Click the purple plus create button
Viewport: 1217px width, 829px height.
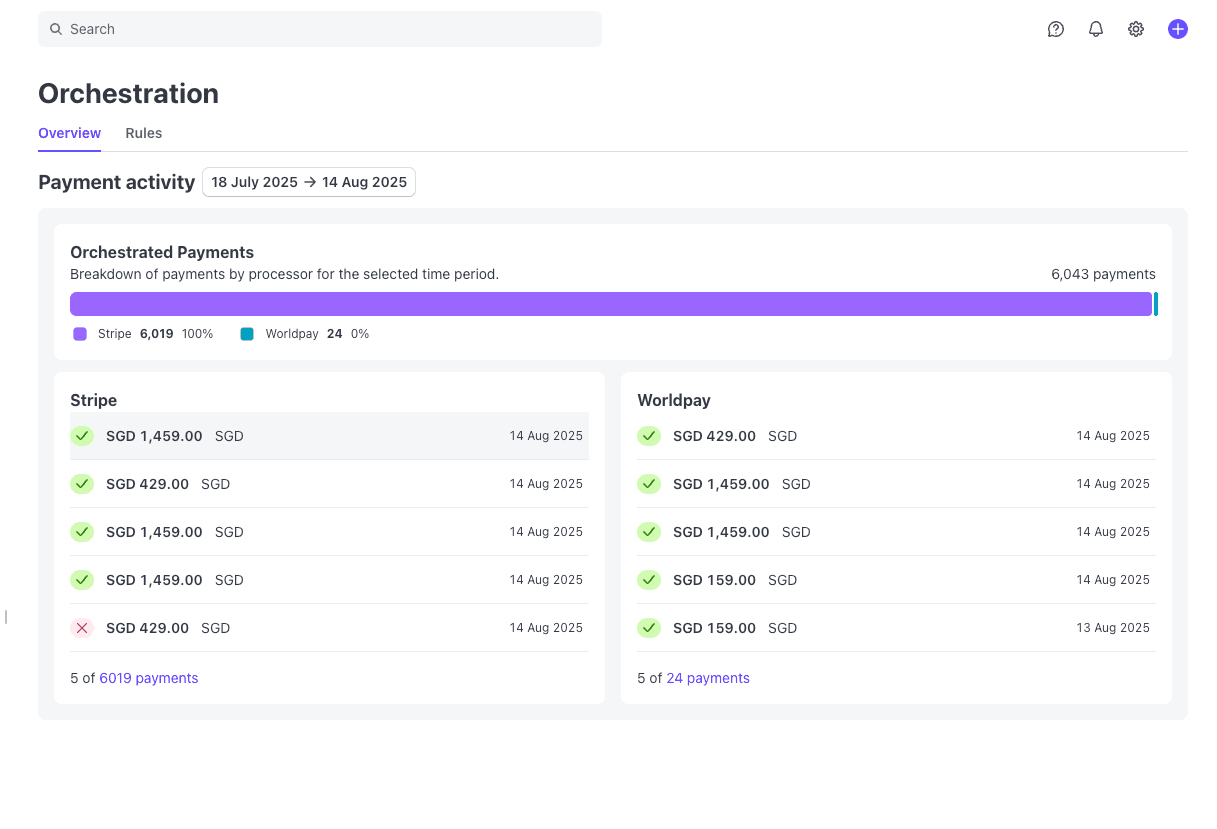point(1178,29)
